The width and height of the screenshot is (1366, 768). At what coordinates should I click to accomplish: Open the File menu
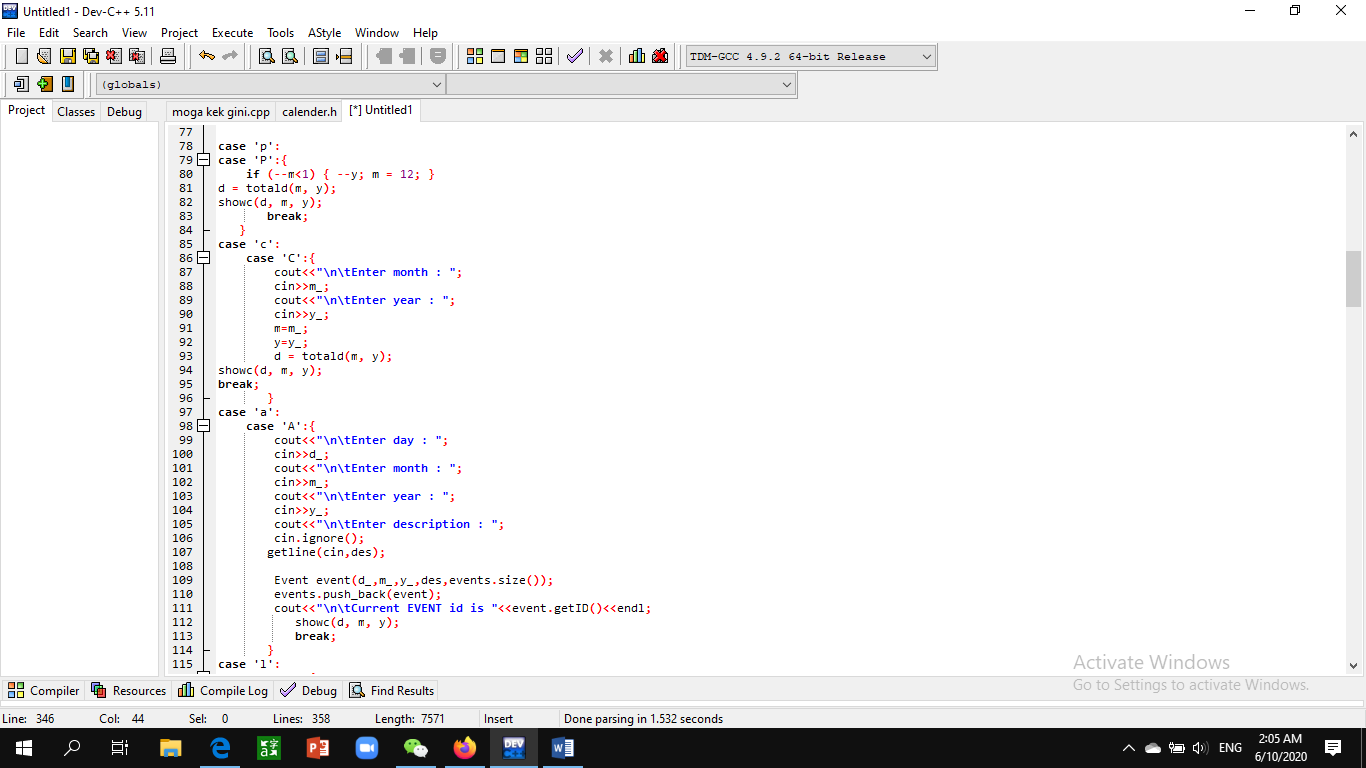pos(16,33)
